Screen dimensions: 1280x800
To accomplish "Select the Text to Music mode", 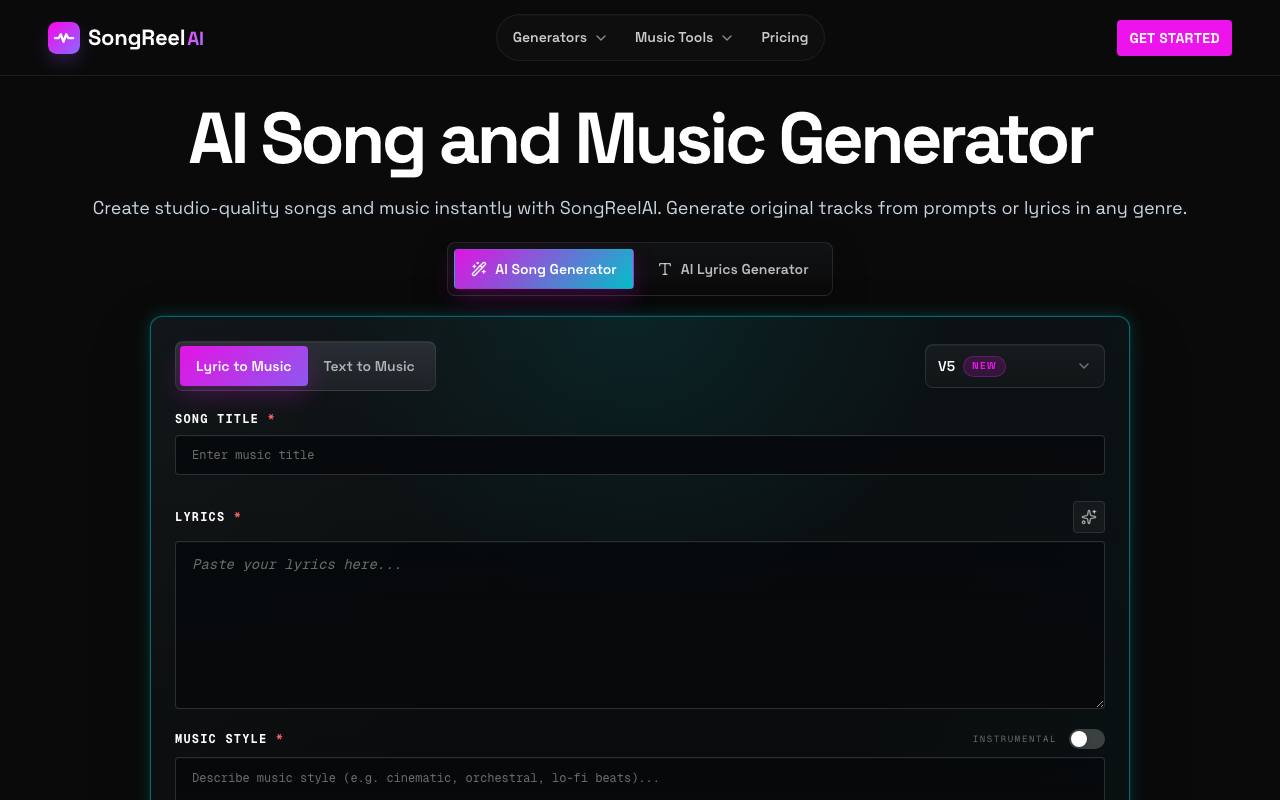I will [x=369, y=366].
